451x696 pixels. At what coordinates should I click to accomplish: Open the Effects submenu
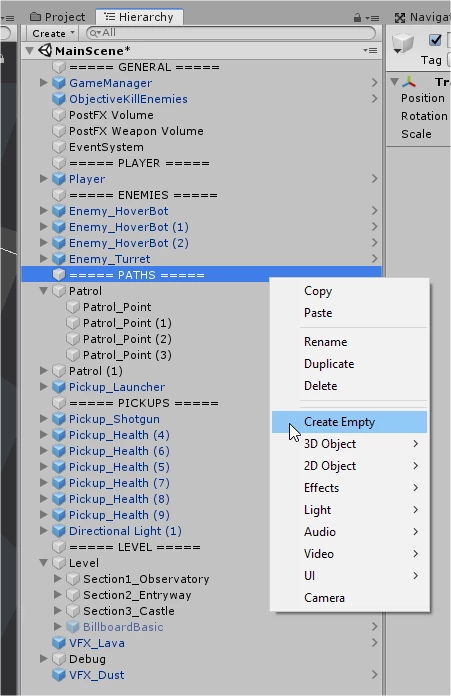pyautogui.click(x=349, y=488)
